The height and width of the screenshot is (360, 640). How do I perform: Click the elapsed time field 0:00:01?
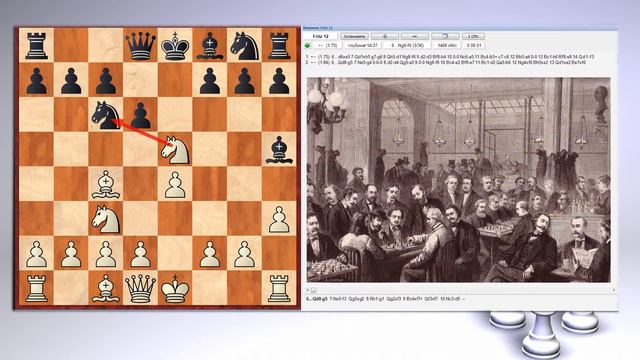point(474,45)
